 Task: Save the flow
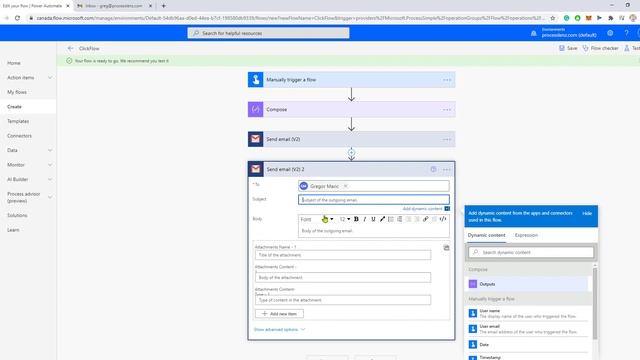coord(568,48)
